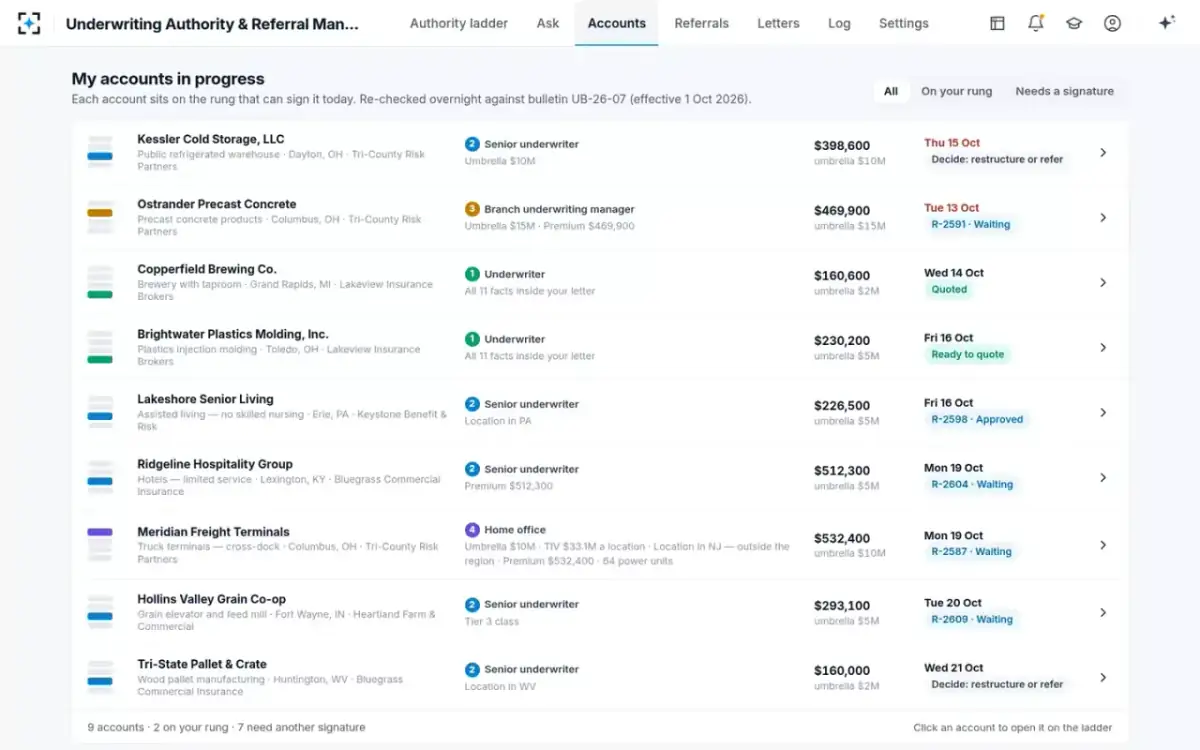Viewport: 1200px width, 750px height.
Task: Expand Ostrander Precast Concrete row chevron
Action: tap(1103, 218)
